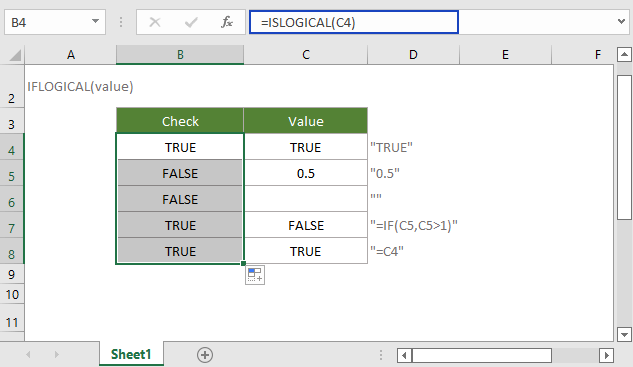Select row 6 header
The image size is (633, 367).
(x=12, y=199)
